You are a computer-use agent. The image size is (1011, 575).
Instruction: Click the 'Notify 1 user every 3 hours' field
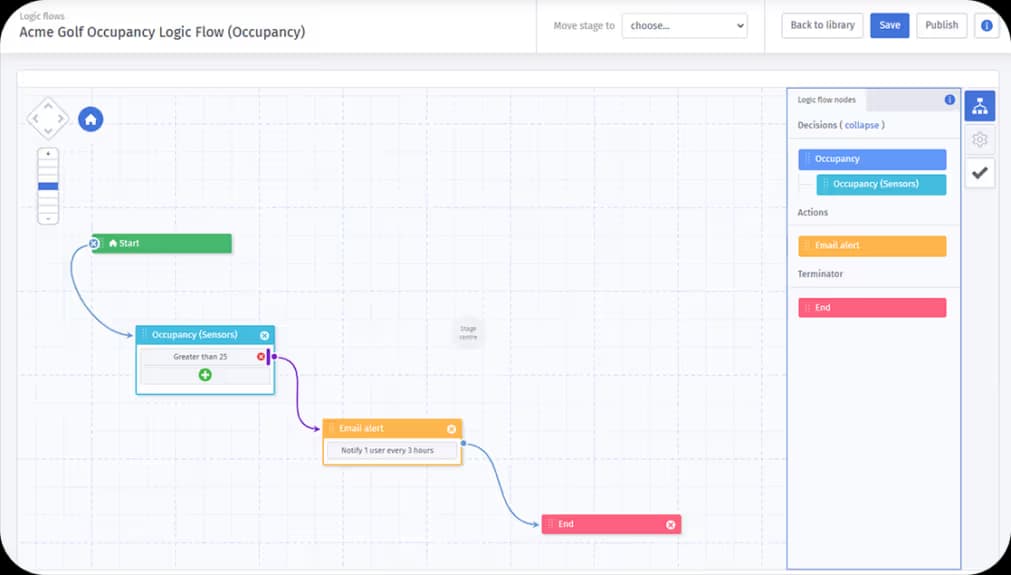coord(392,451)
